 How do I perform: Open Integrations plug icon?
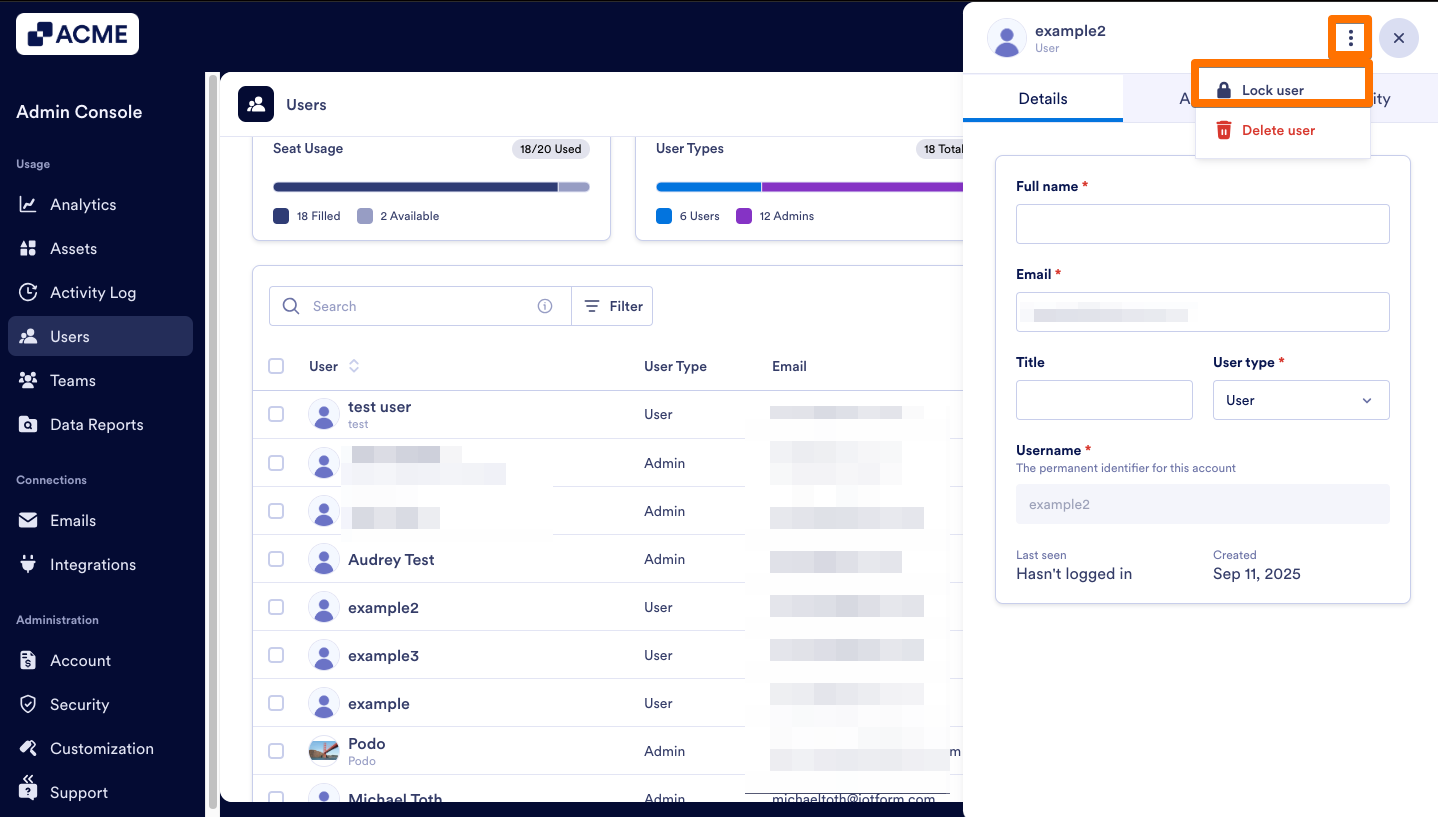(28, 565)
